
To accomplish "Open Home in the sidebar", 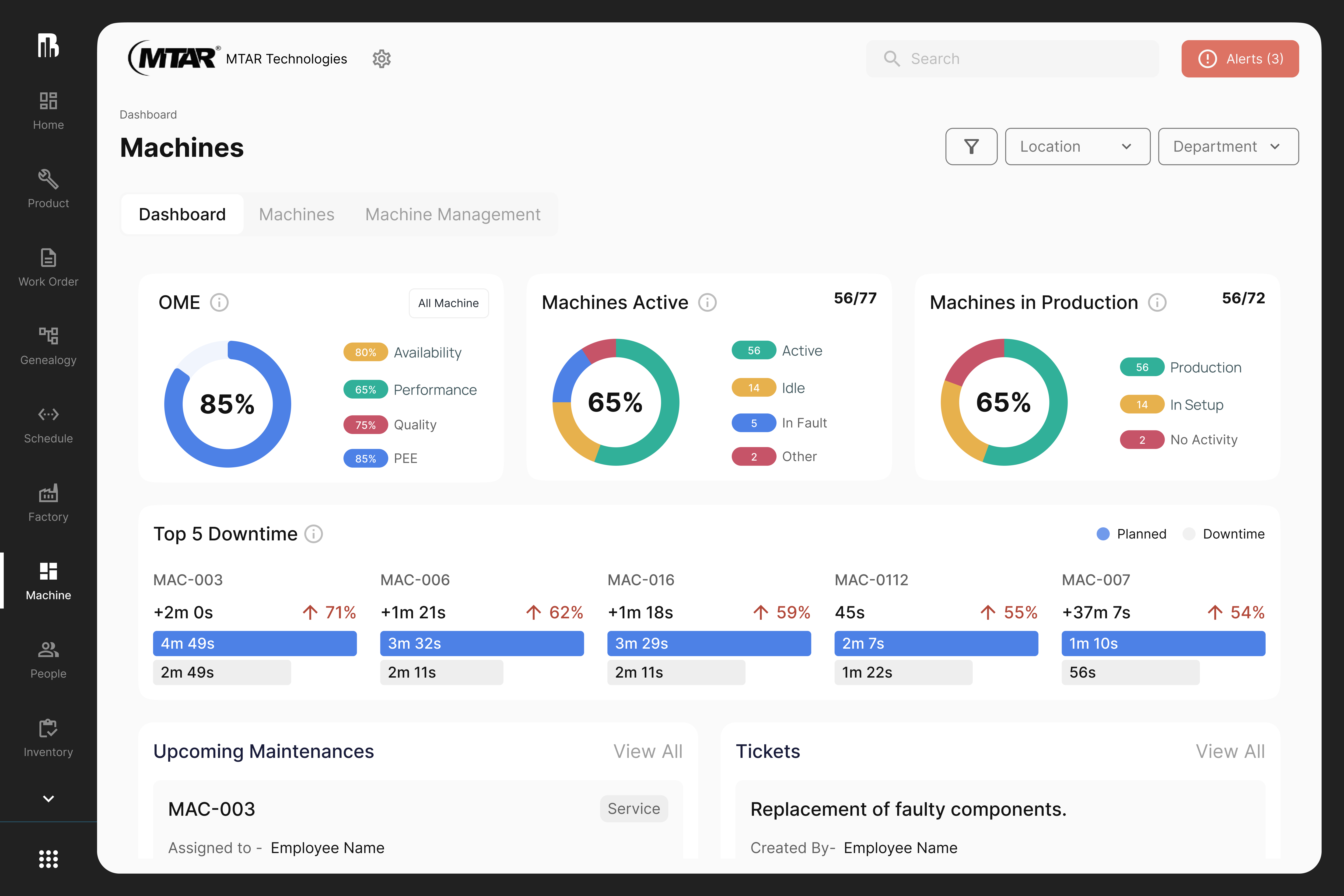I will pyautogui.click(x=48, y=111).
